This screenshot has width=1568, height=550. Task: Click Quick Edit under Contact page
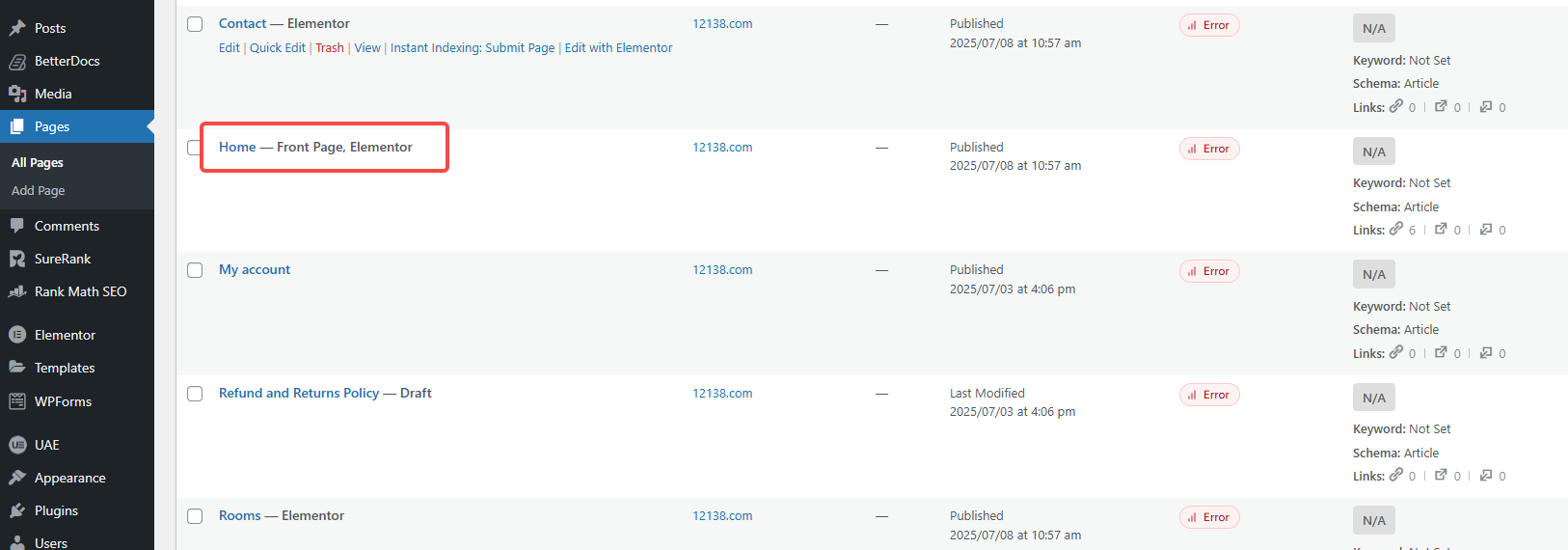(278, 48)
